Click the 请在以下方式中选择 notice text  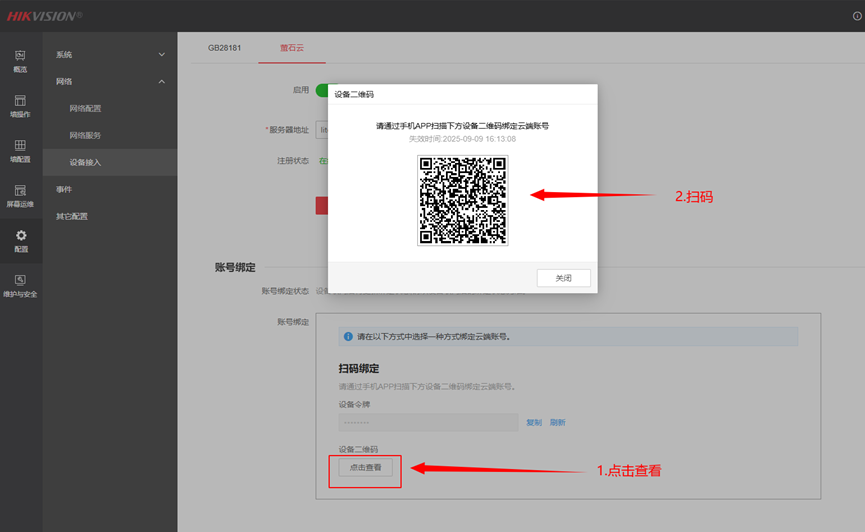click(434, 337)
